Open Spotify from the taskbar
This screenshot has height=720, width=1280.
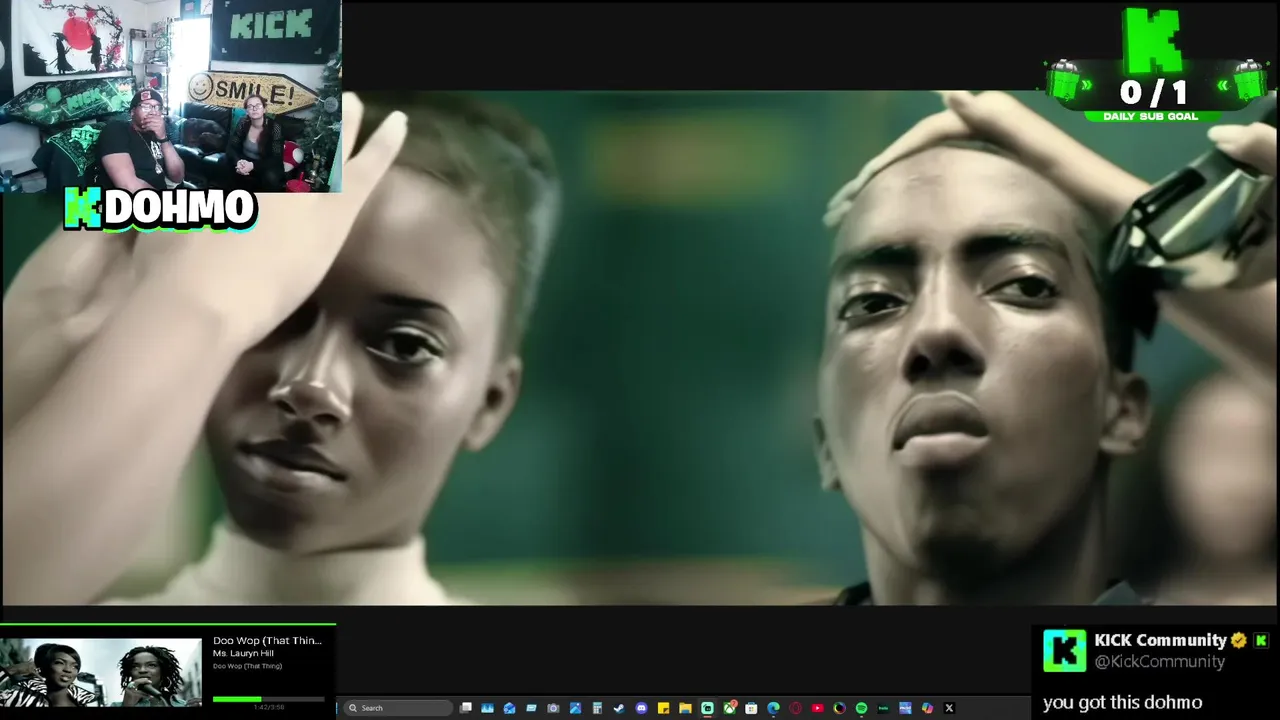(861, 708)
